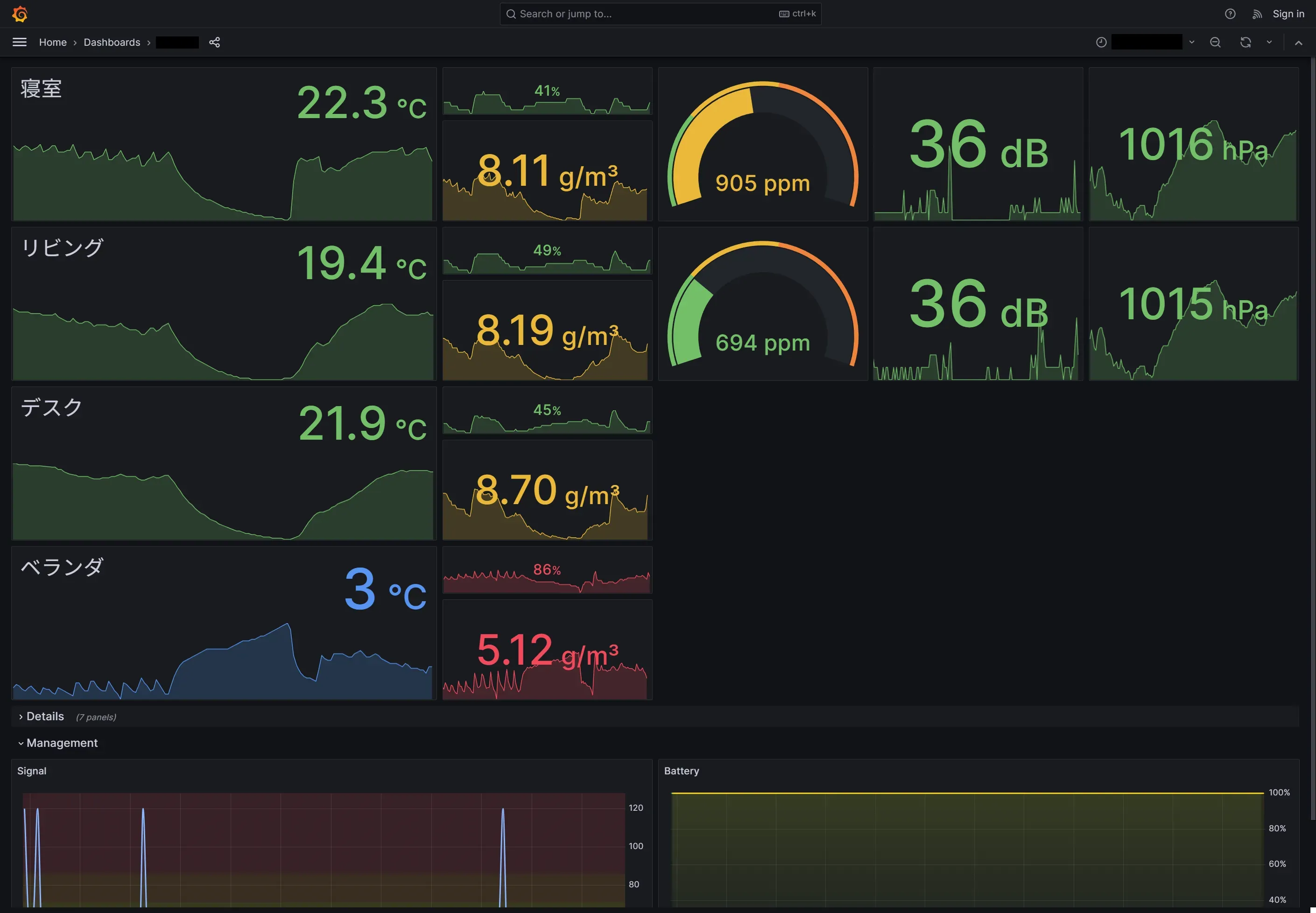Go to Home breadcrumb

pyautogui.click(x=53, y=42)
